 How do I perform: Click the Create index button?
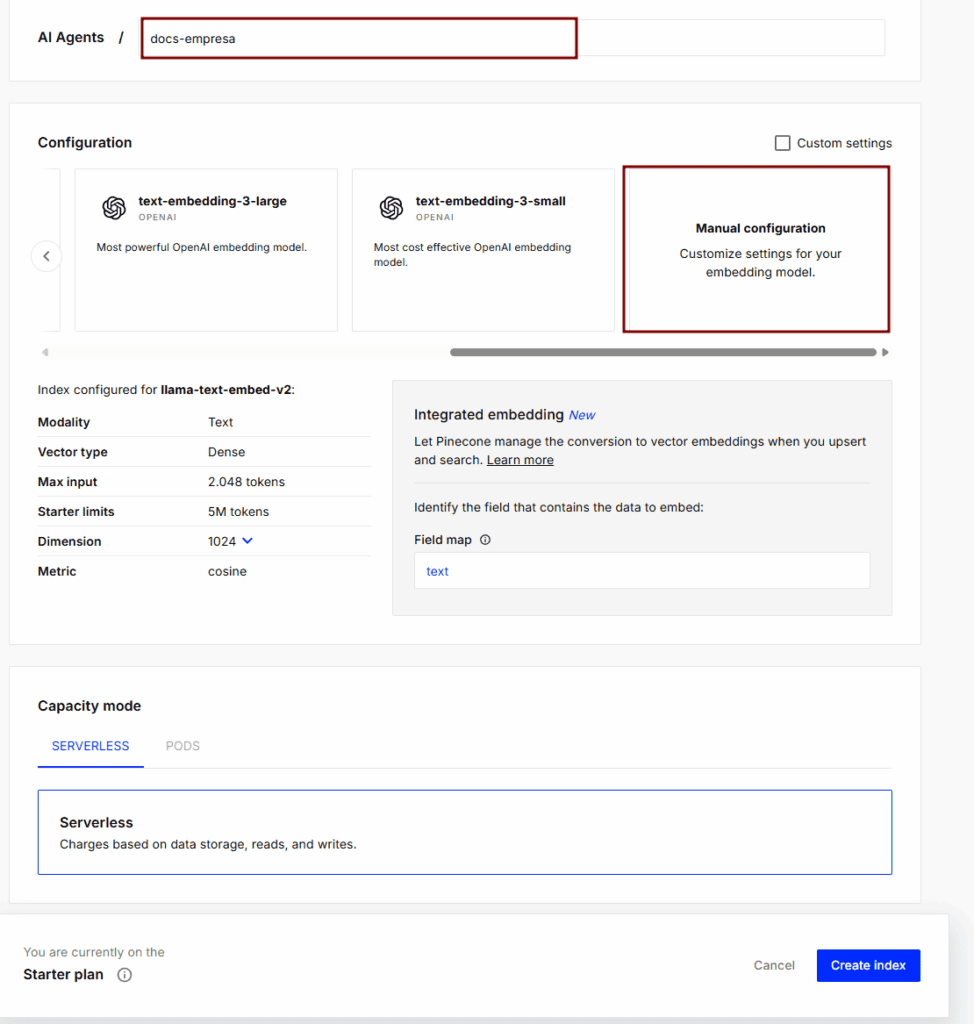(868, 965)
